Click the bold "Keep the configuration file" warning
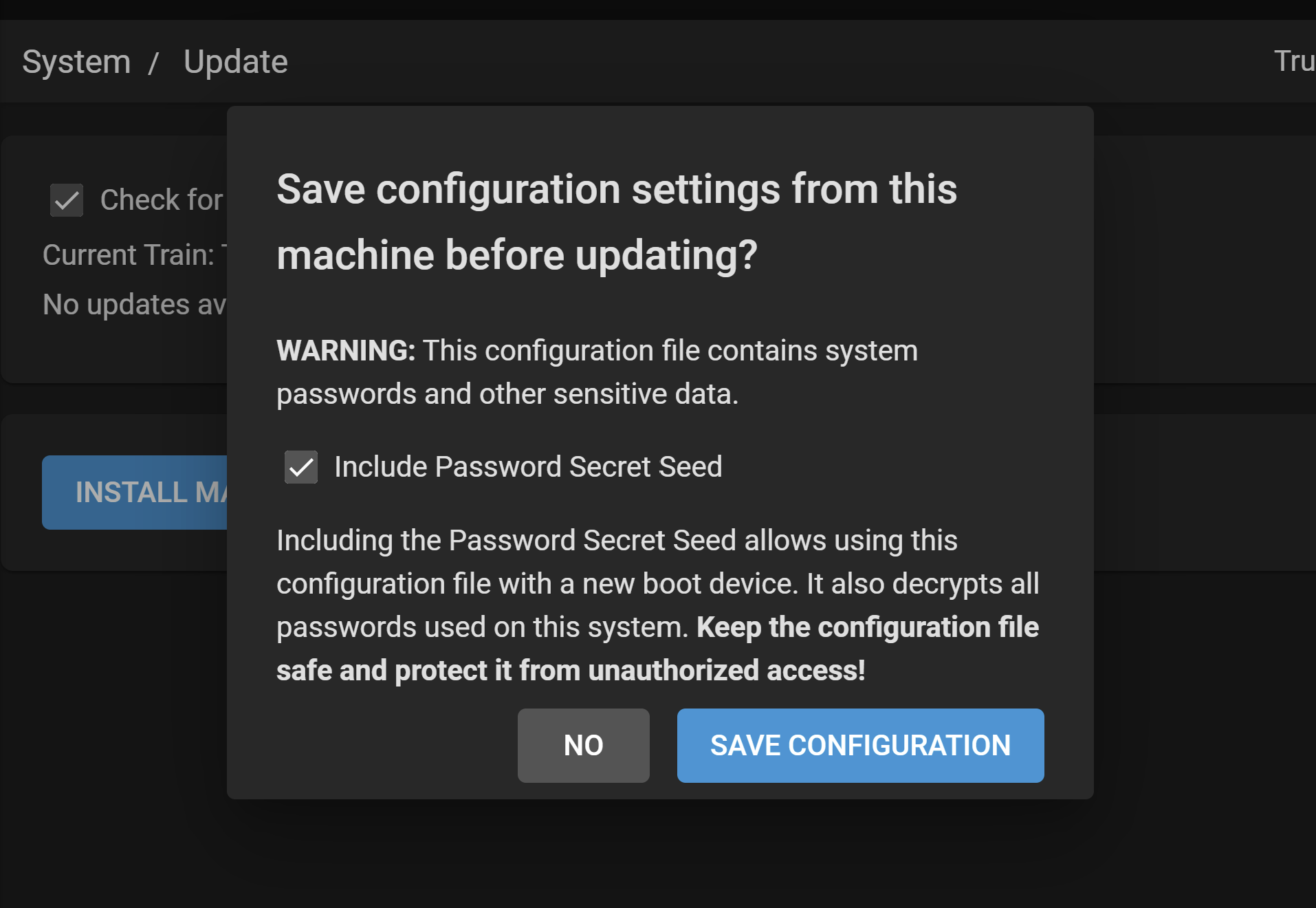The width and height of the screenshot is (1316, 908). 867,627
